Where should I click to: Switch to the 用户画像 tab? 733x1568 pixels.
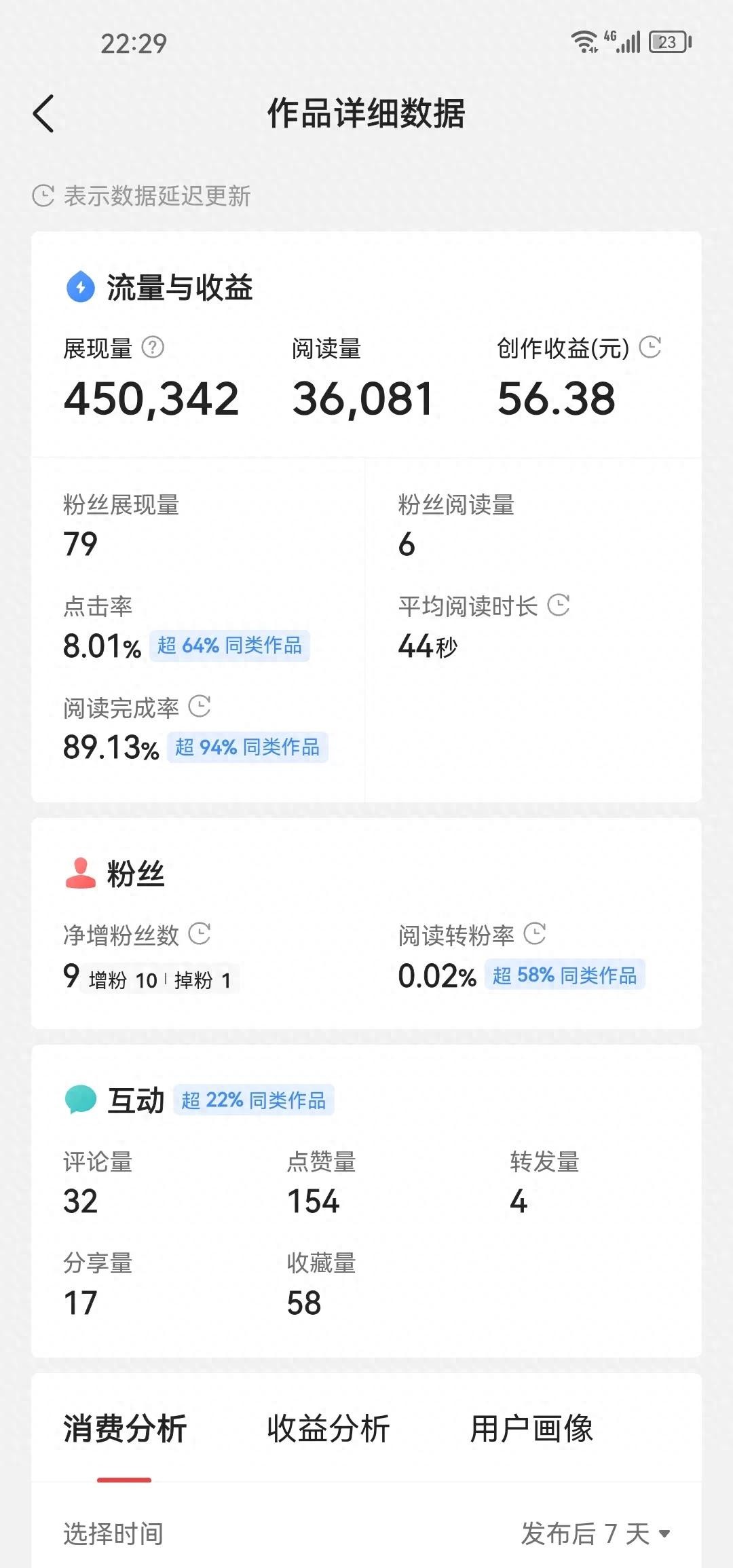(x=531, y=1428)
